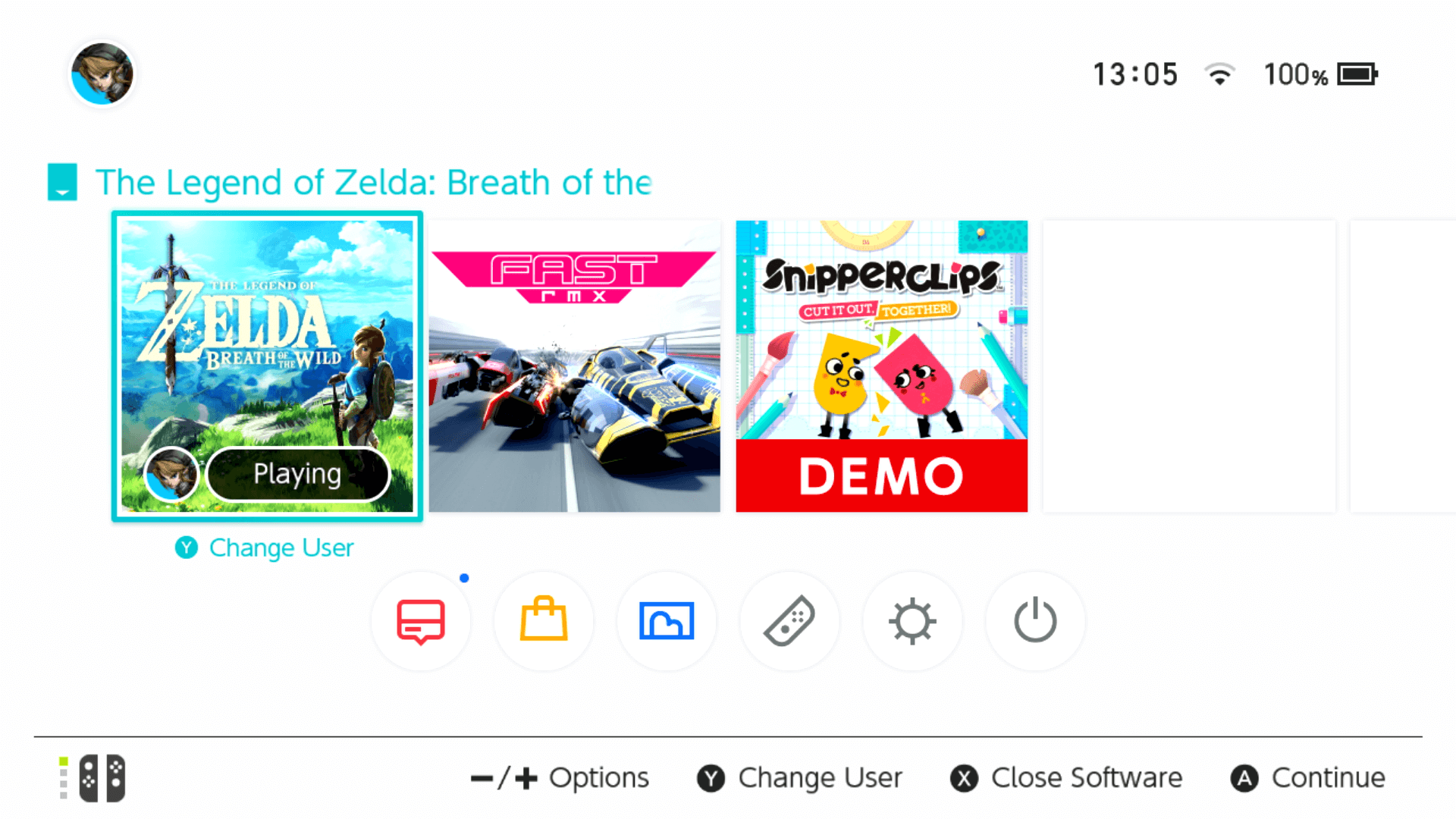Image resolution: width=1456 pixels, height=819 pixels.
Task: Click the Wi-Fi status icon
Action: point(1219,74)
